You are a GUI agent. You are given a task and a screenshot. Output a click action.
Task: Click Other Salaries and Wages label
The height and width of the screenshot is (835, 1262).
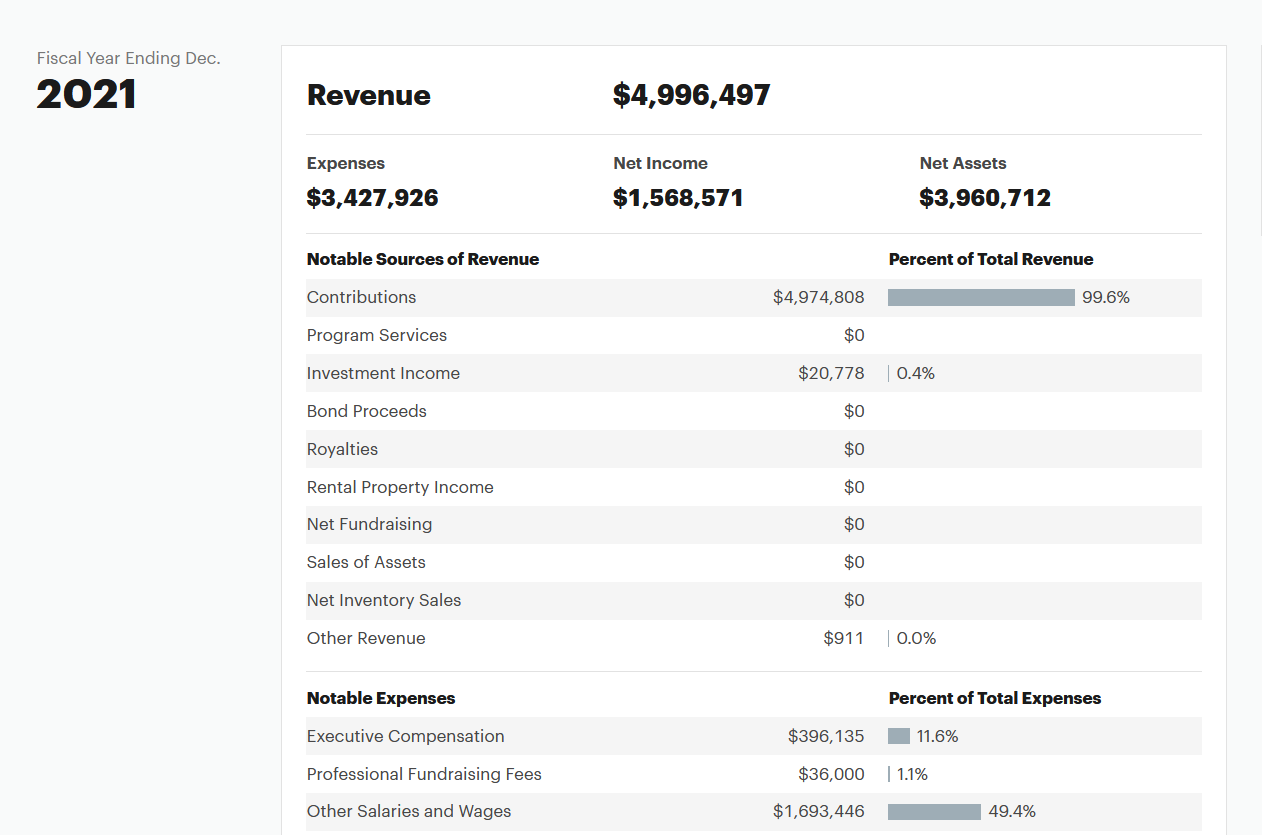pos(409,811)
